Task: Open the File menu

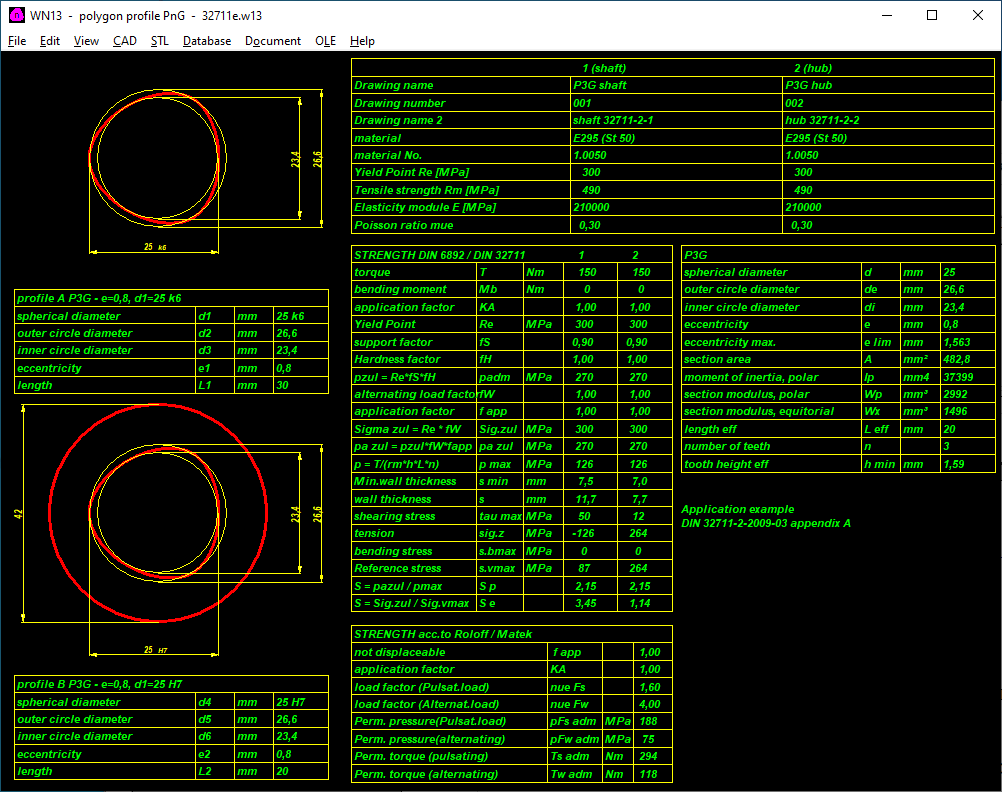Action: pyautogui.click(x=17, y=41)
